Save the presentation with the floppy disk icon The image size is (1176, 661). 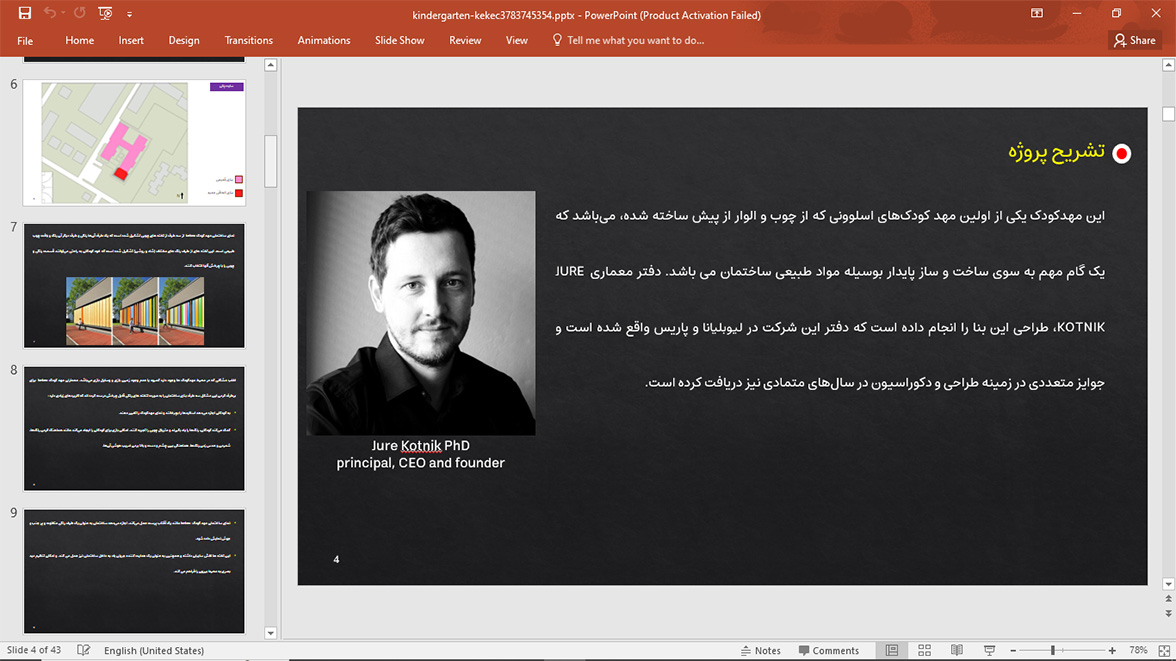click(x=25, y=14)
